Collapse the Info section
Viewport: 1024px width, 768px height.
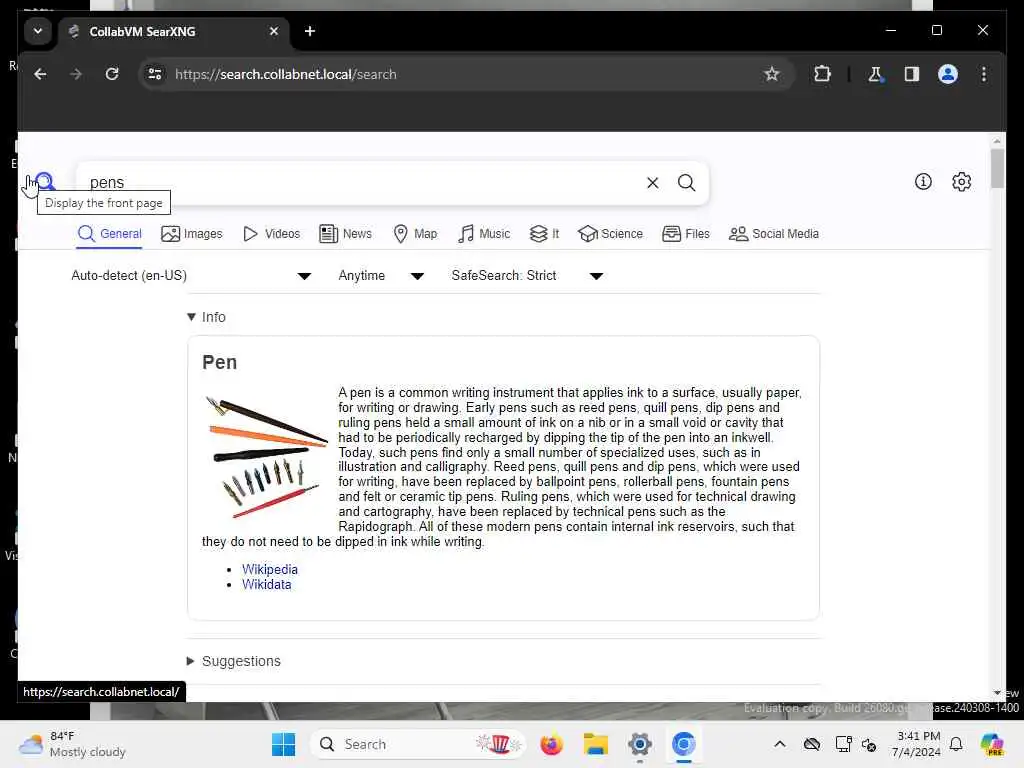(206, 317)
